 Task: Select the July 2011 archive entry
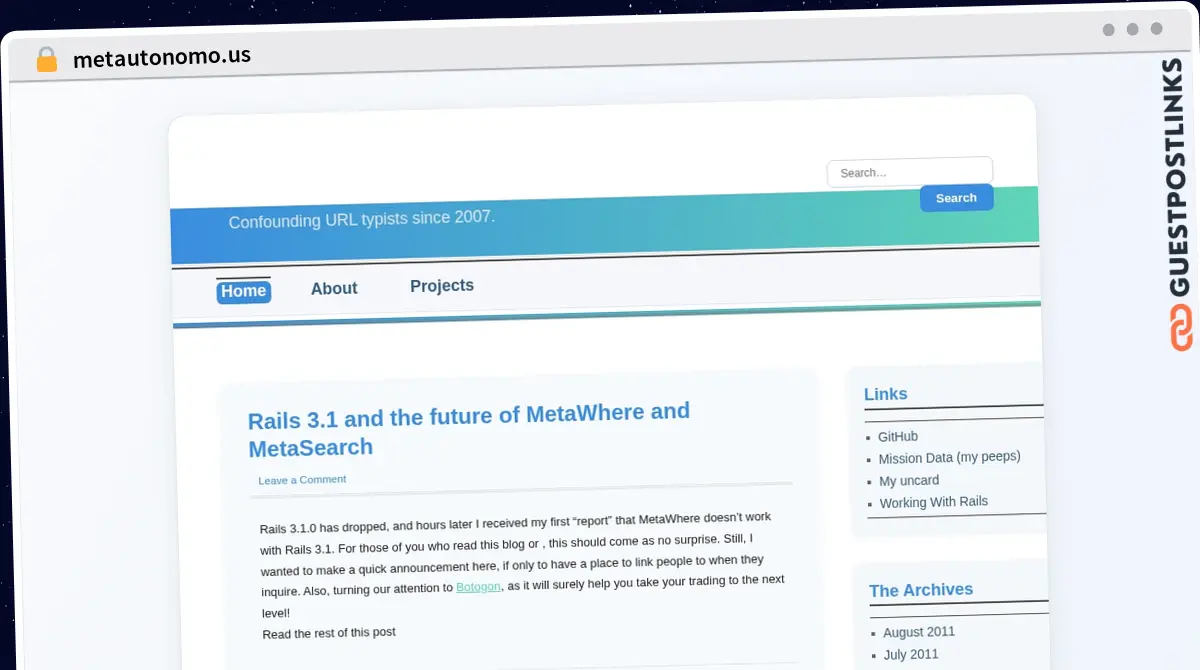point(911,654)
